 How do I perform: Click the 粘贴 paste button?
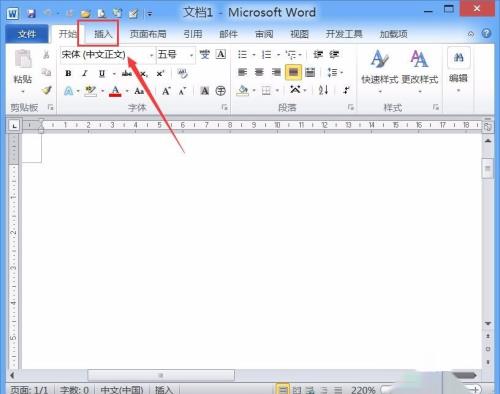[23, 71]
